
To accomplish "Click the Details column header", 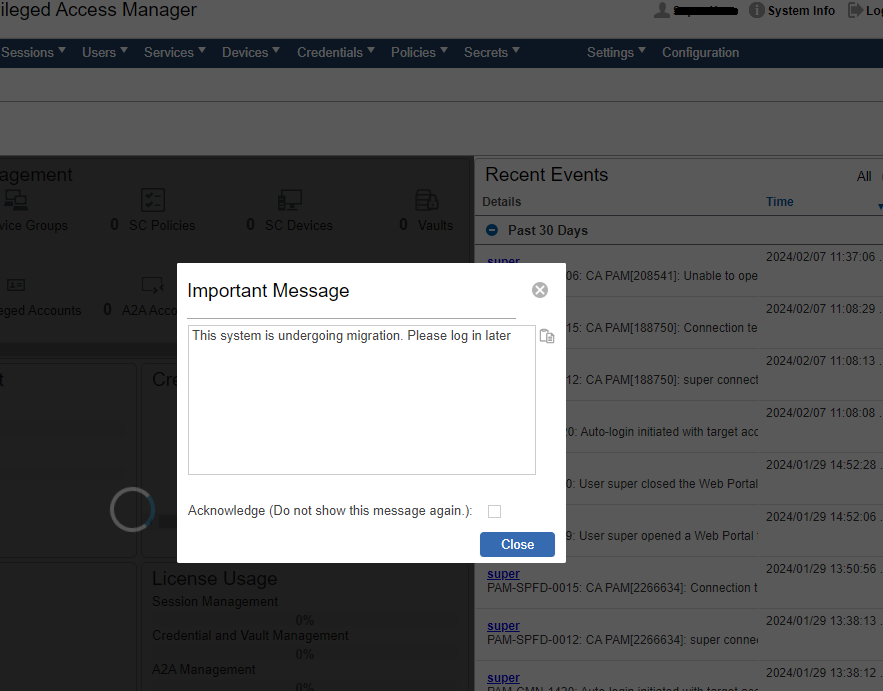I will (x=501, y=202).
